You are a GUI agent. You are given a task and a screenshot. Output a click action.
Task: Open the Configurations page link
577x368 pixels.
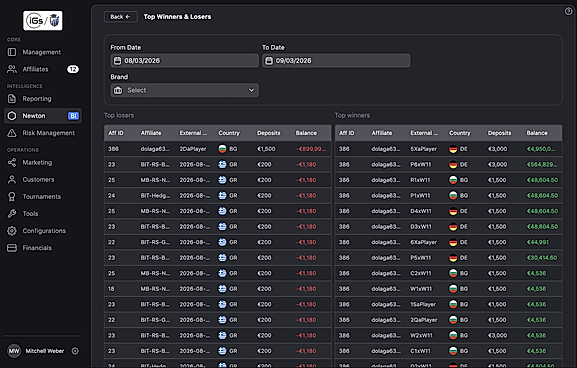pyautogui.click(x=43, y=231)
